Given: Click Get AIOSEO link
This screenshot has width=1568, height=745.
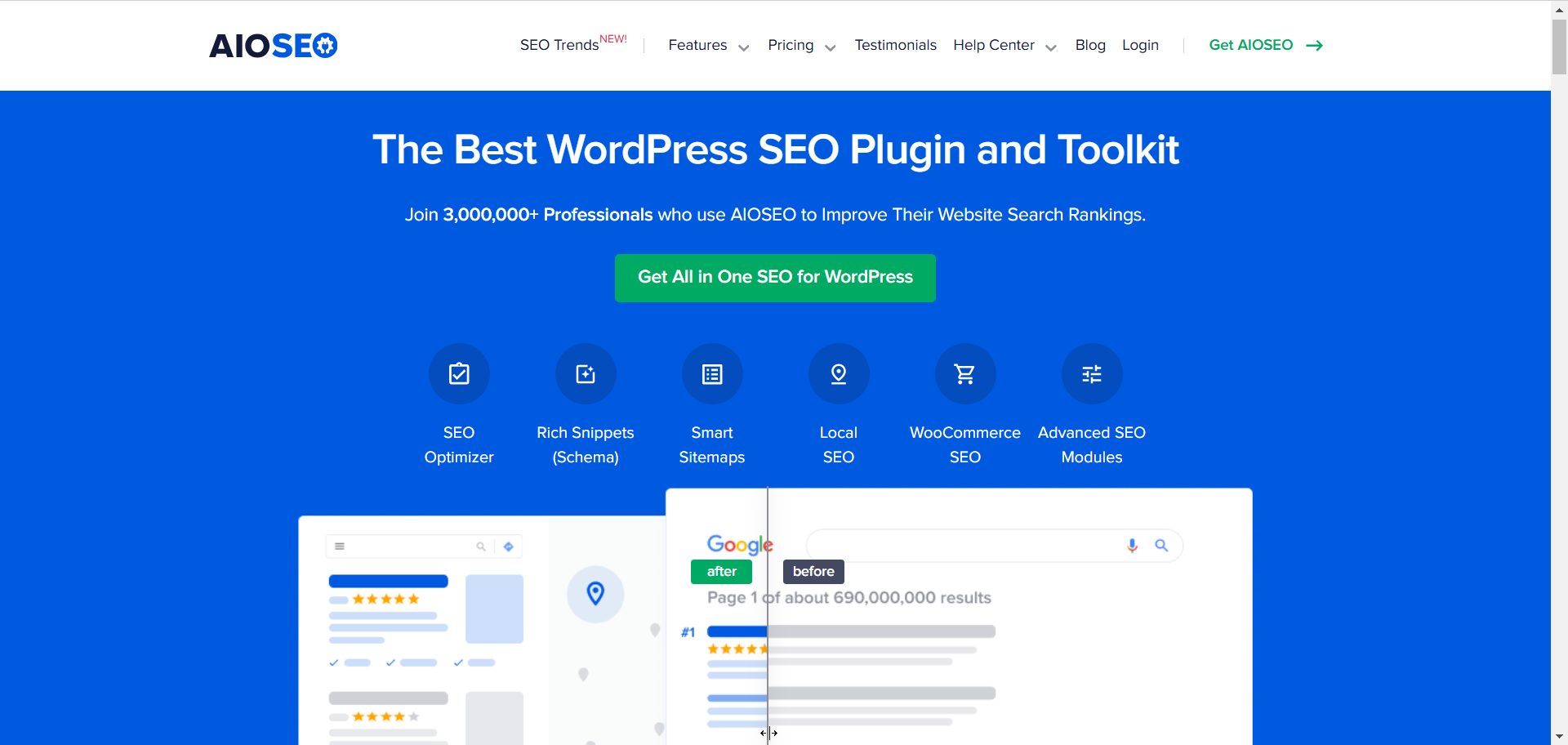Looking at the screenshot, I should coord(1250,45).
